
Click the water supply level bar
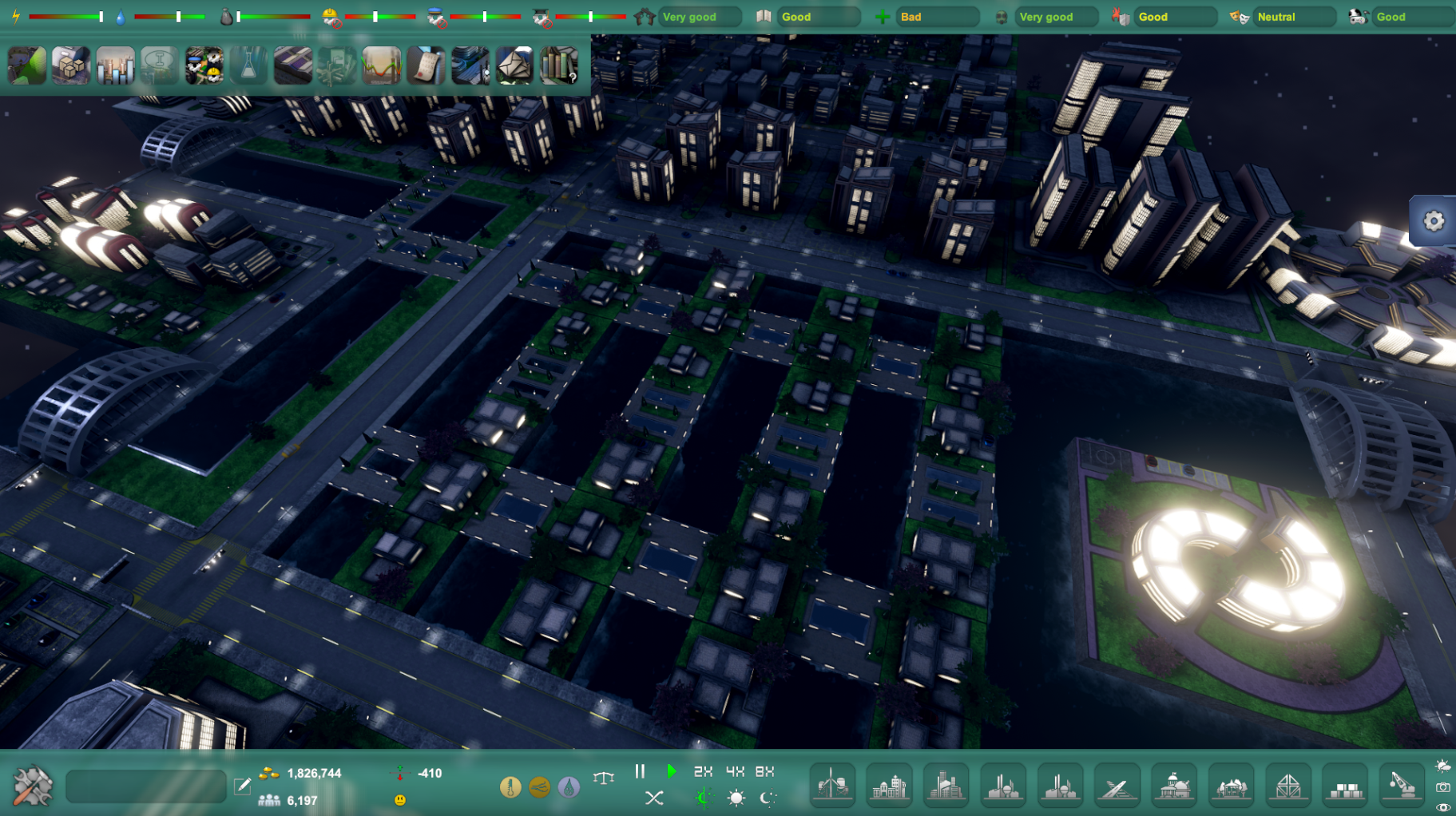point(169,16)
